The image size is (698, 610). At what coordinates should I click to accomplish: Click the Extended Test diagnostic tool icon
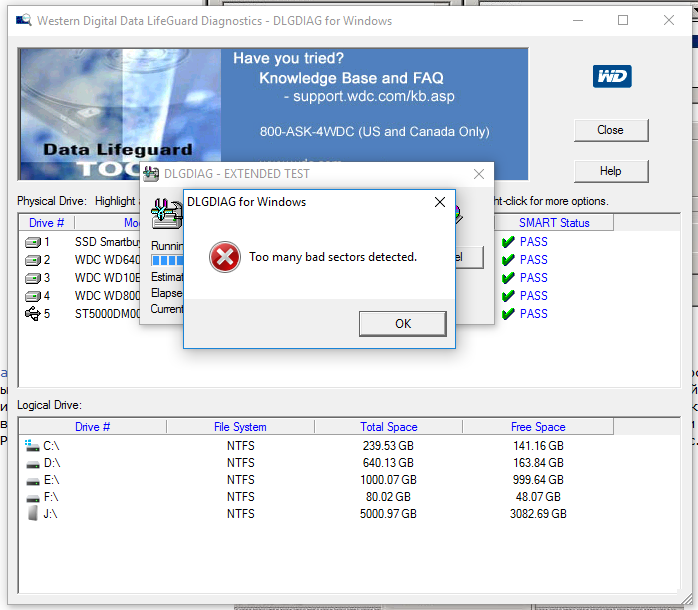(x=166, y=214)
